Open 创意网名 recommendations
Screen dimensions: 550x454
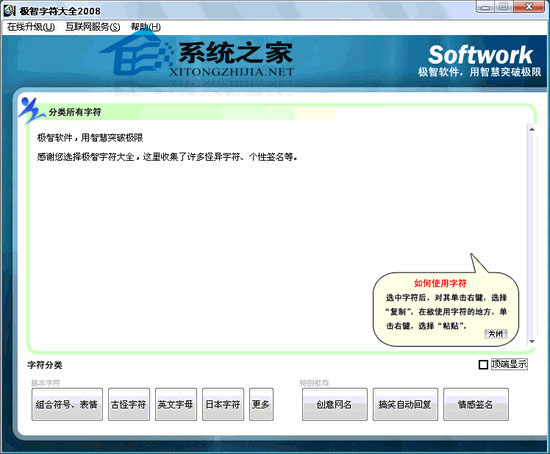click(335, 404)
